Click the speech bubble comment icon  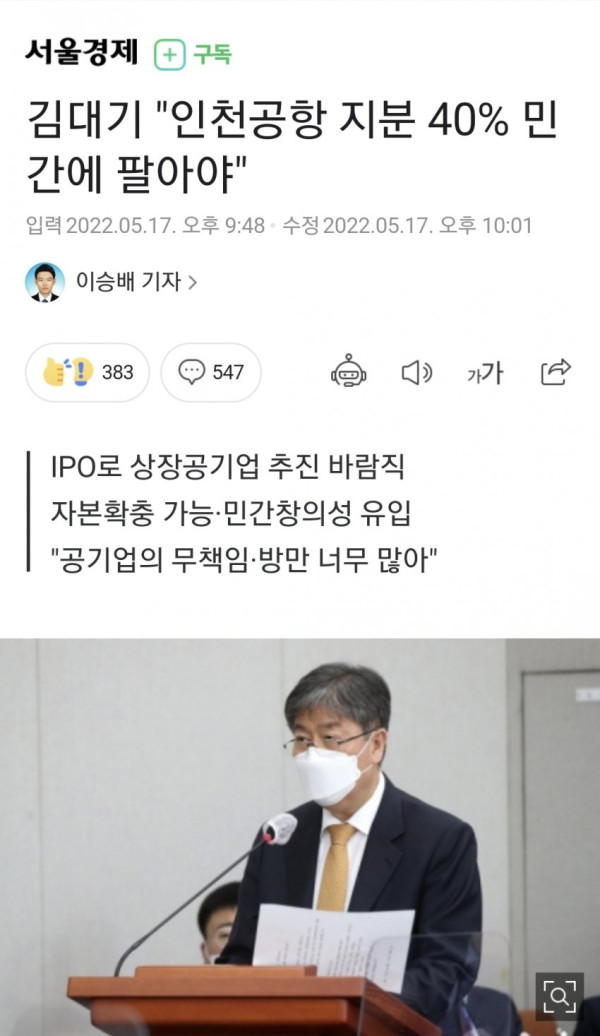(192, 371)
